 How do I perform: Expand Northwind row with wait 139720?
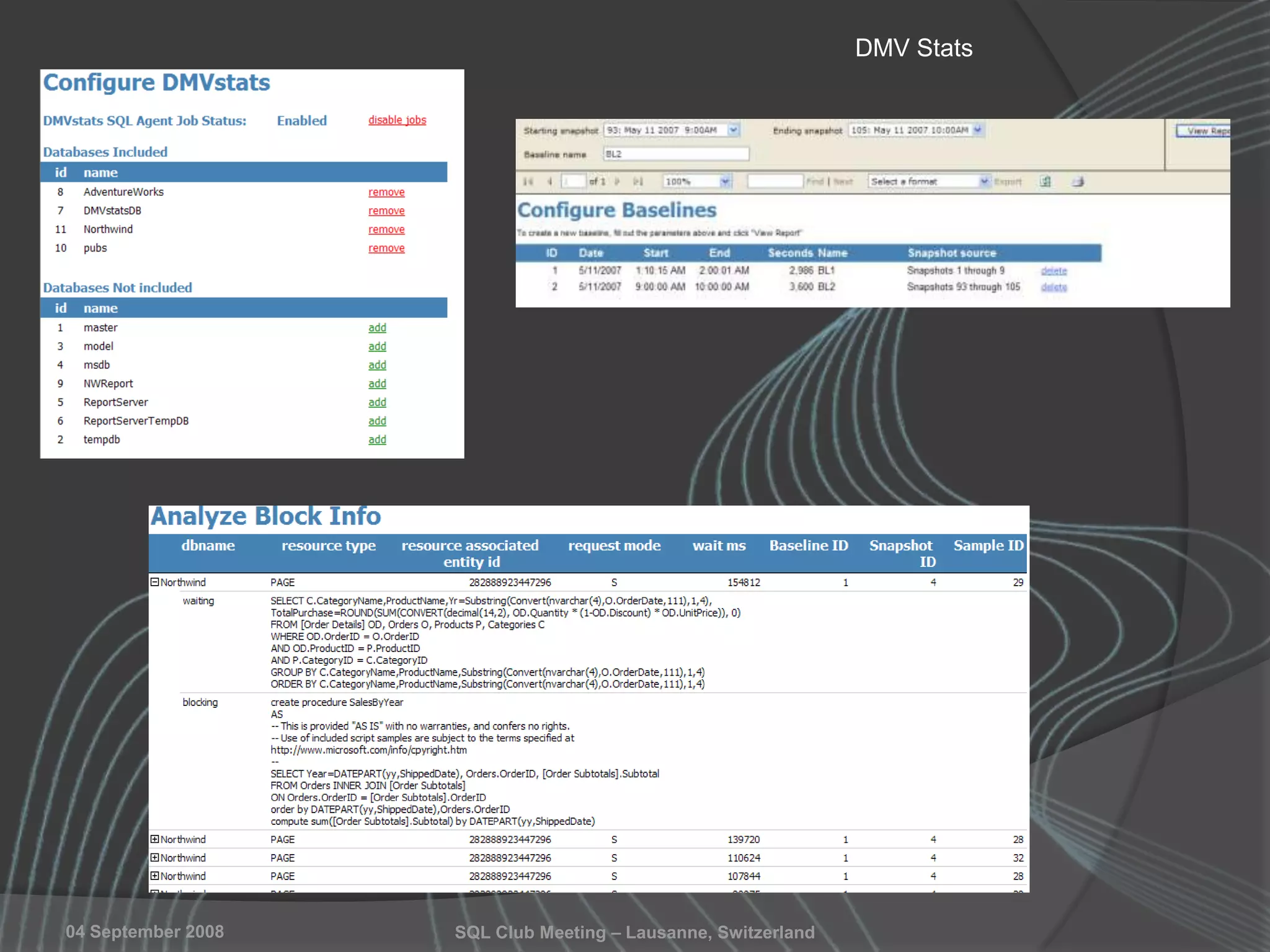pos(154,839)
